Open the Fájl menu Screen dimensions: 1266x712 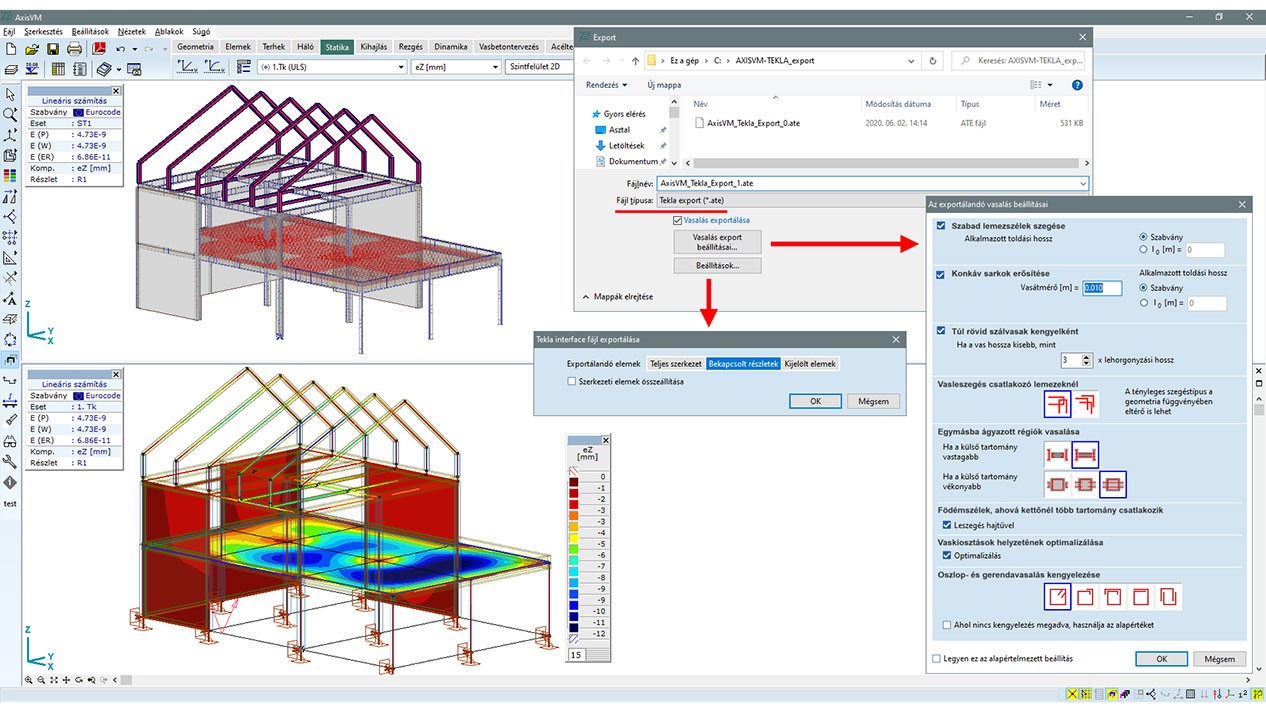point(9,32)
